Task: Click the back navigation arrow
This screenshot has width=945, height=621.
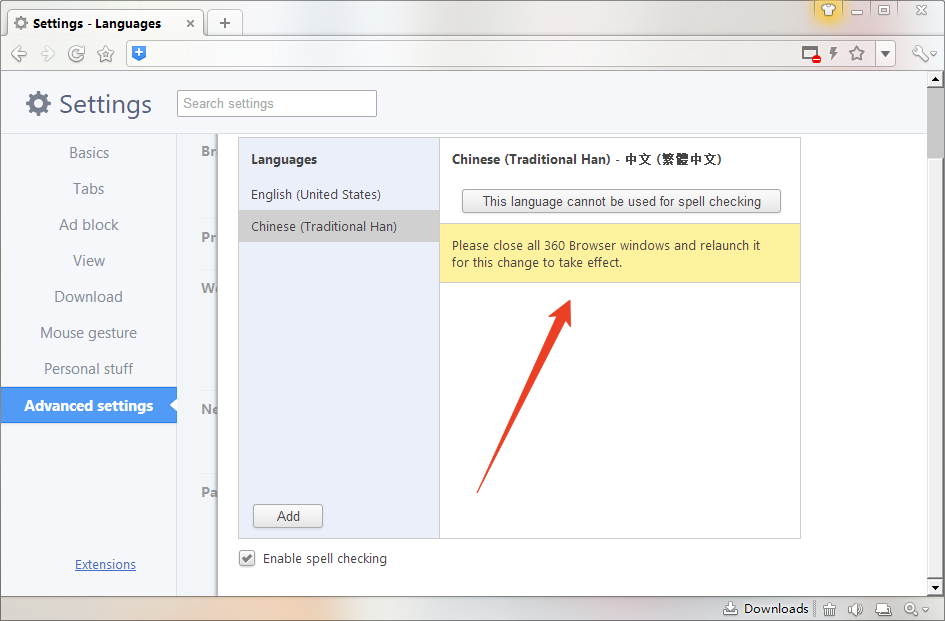Action: coord(18,54)
